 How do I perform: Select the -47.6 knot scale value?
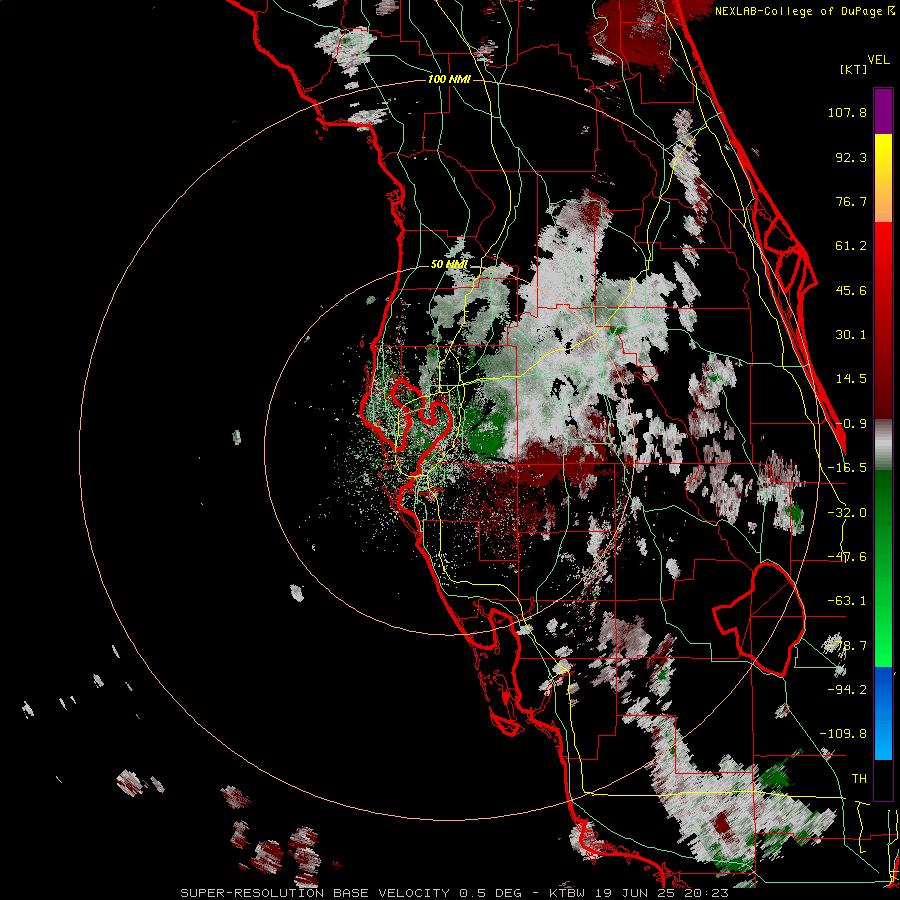tap(847, 557)
